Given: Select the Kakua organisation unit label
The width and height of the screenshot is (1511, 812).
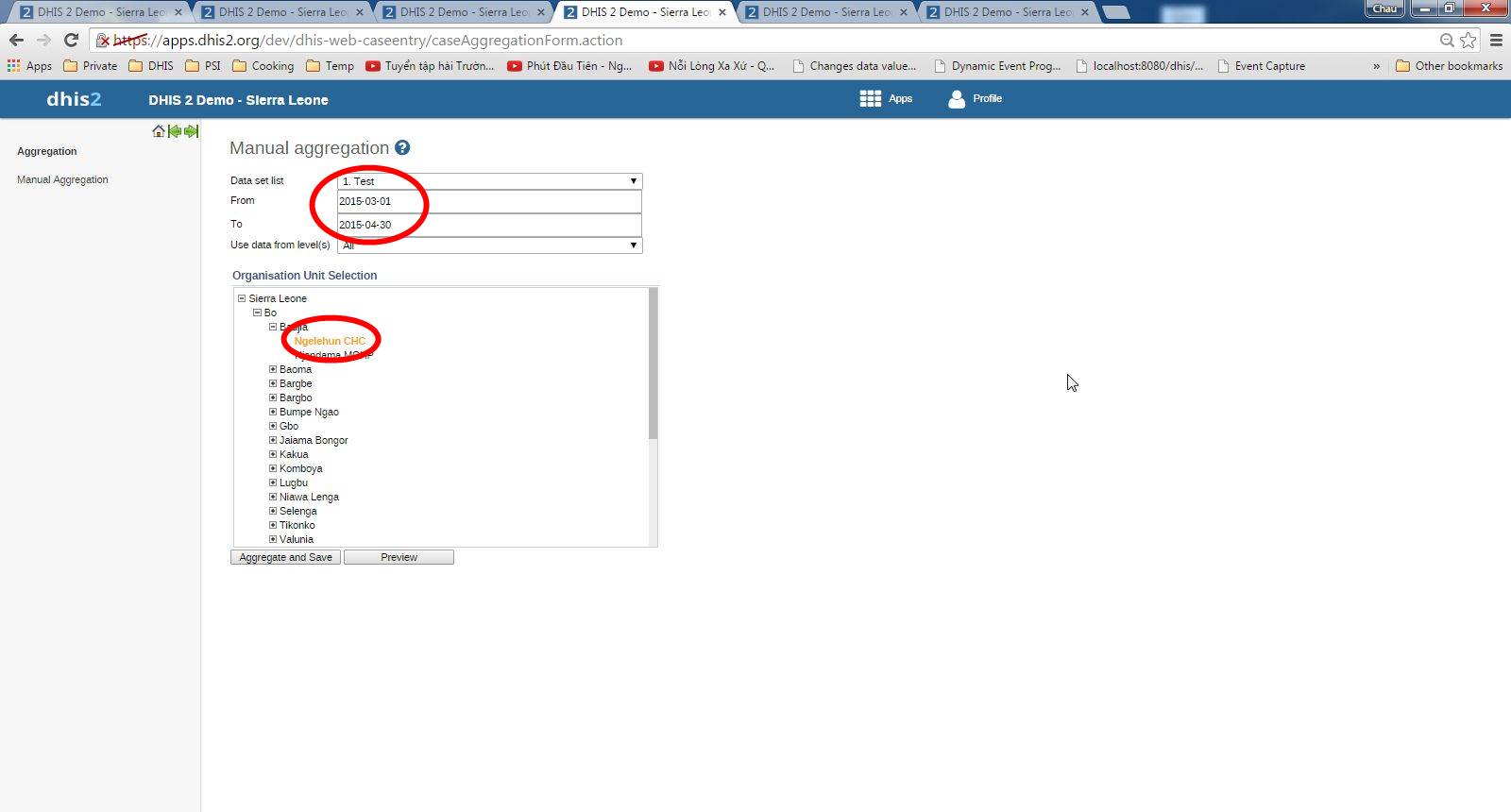Looking at the screenshot, I should tap(294, 454).
